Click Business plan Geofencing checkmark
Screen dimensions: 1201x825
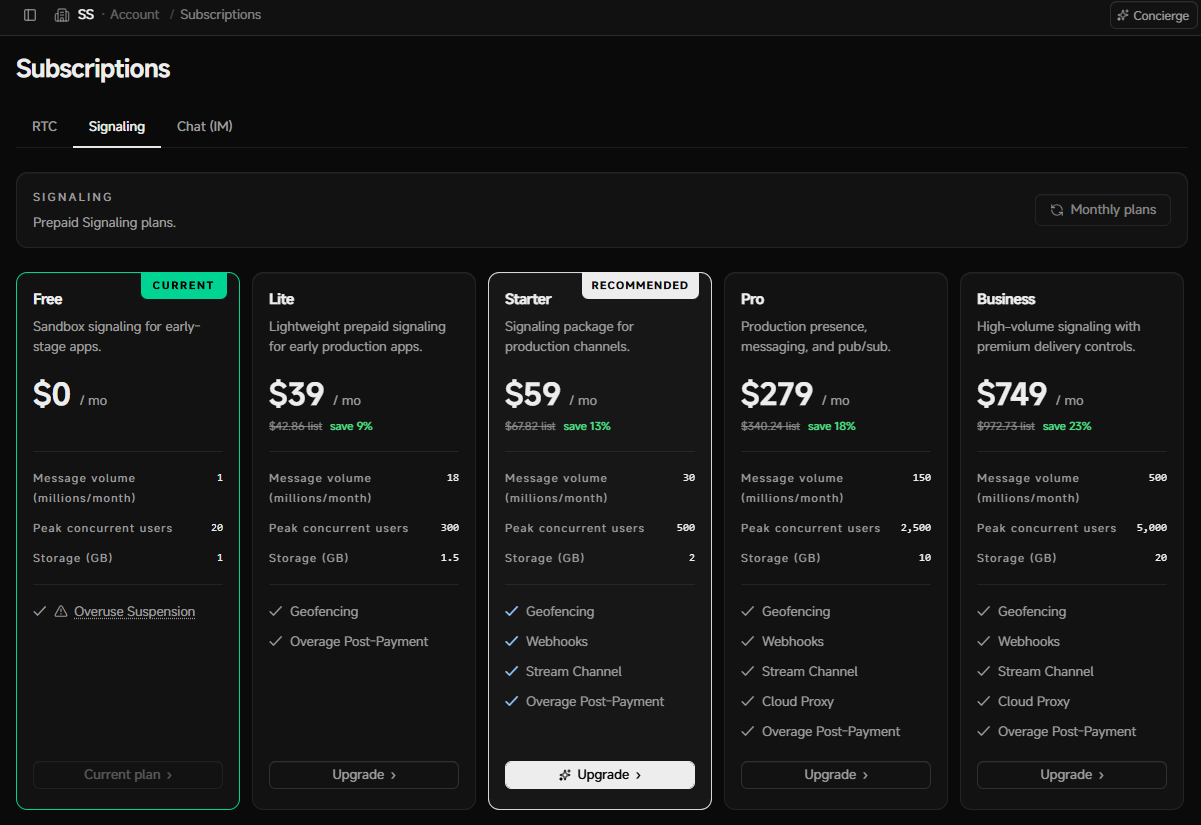coord(983,612)
